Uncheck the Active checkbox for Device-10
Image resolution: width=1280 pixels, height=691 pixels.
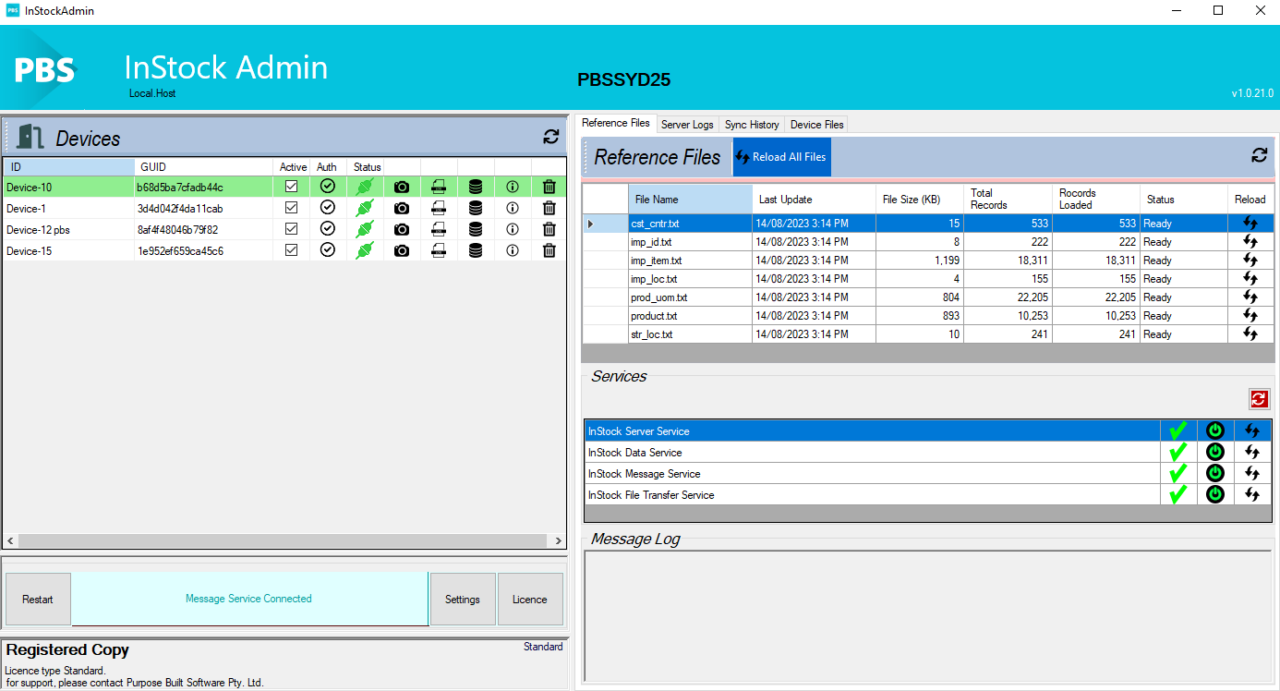click(x=291, y=186)
